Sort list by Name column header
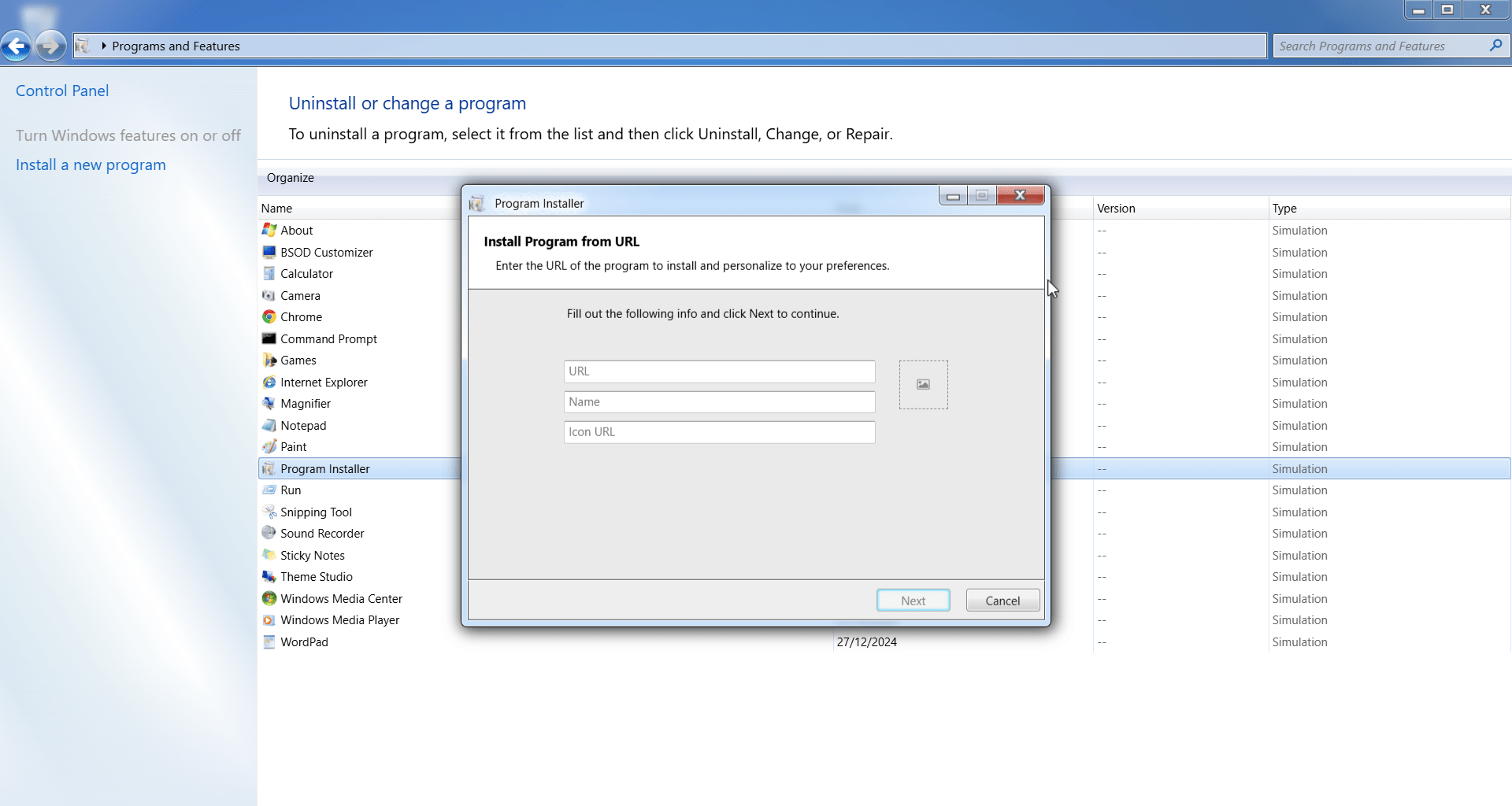Screen dimensions: 1512x806 click(277, 209)
